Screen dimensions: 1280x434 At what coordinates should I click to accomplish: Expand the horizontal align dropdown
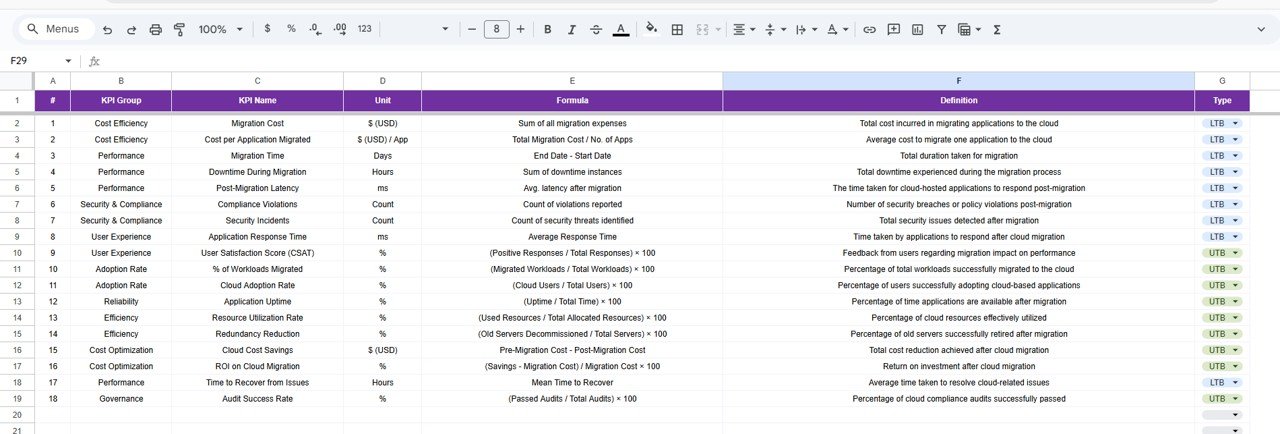(744, 30)
